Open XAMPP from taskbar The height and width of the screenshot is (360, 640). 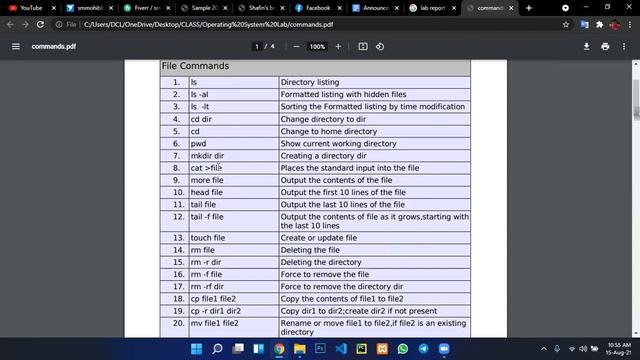click(x=382, y=349)
